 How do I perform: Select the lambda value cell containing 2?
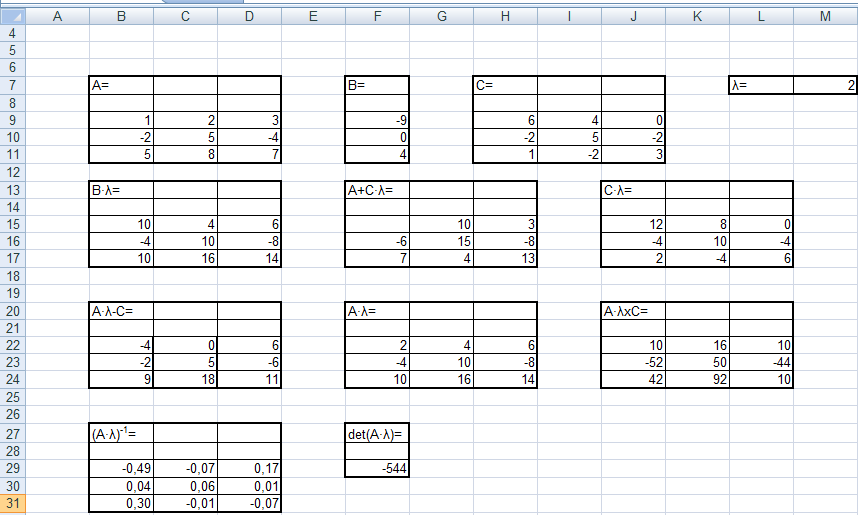pyautogui.click(x=825, y=85)
